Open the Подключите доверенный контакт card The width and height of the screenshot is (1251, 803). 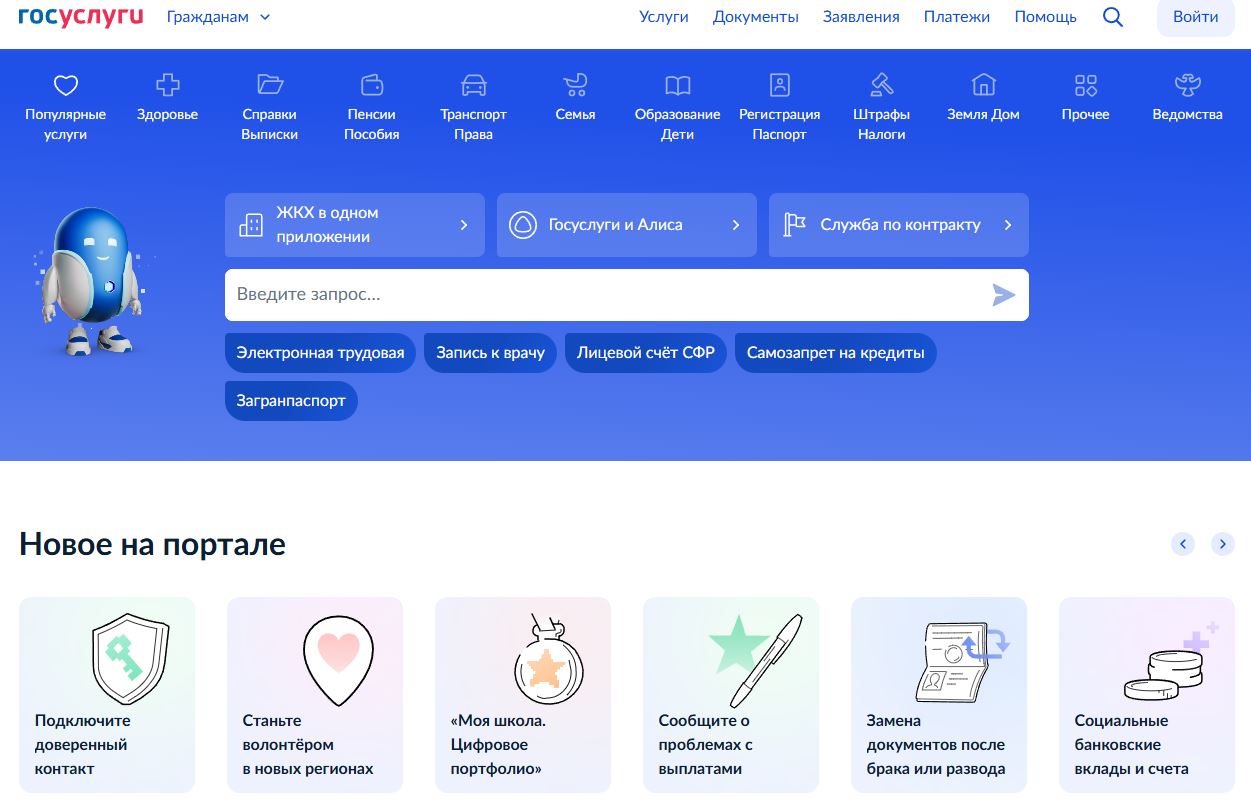tap(107, 694)
